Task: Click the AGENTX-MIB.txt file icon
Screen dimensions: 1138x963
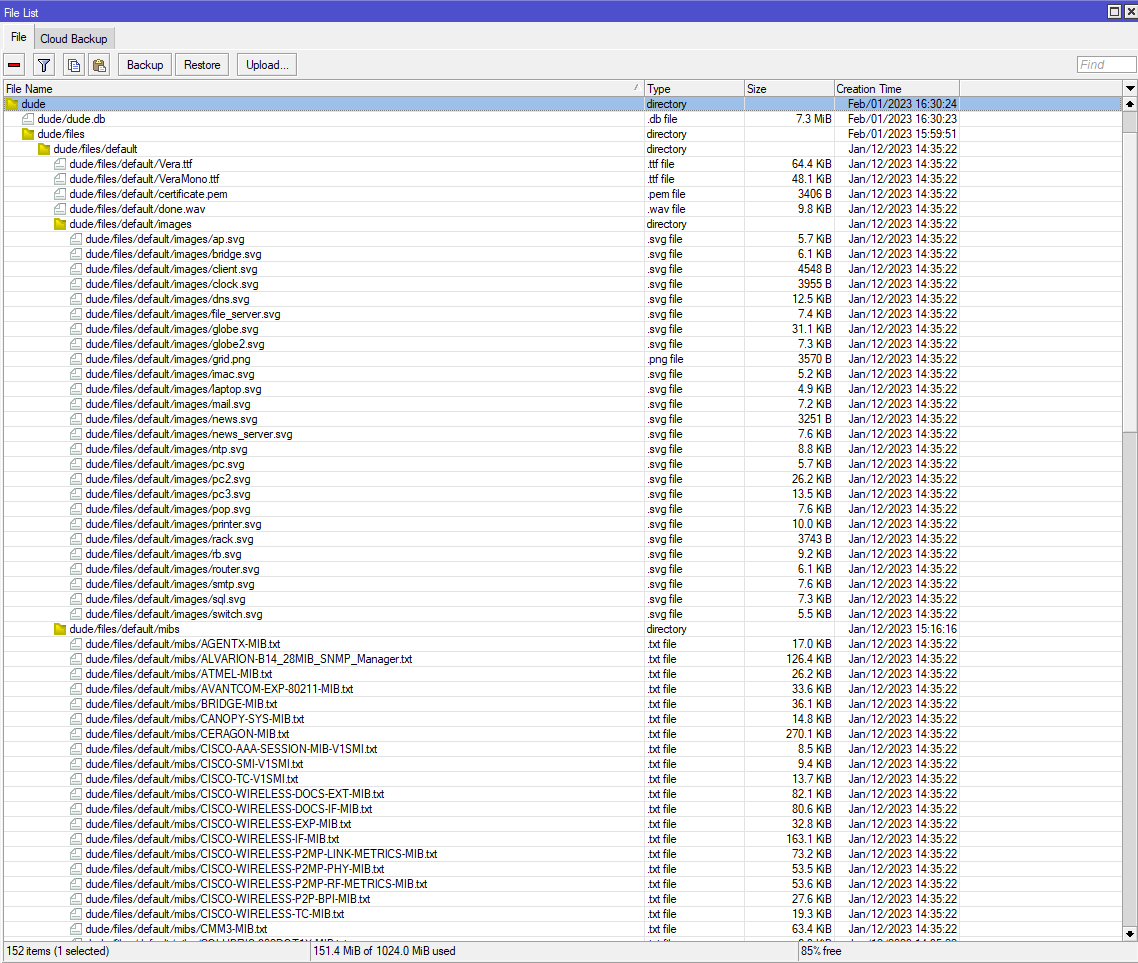Action: (76, 644)
